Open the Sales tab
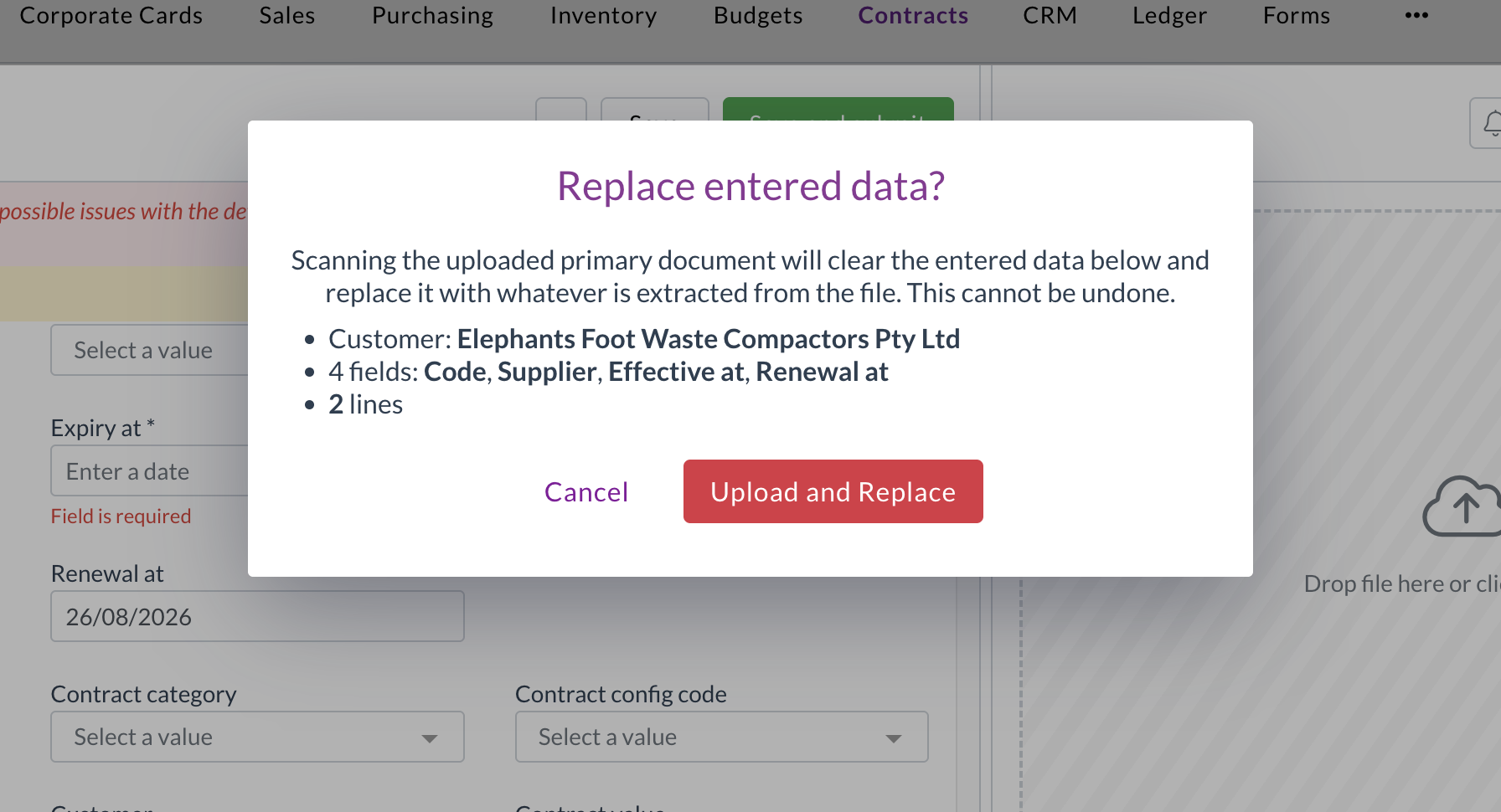The image size is (1501, 812). point(286,15)
